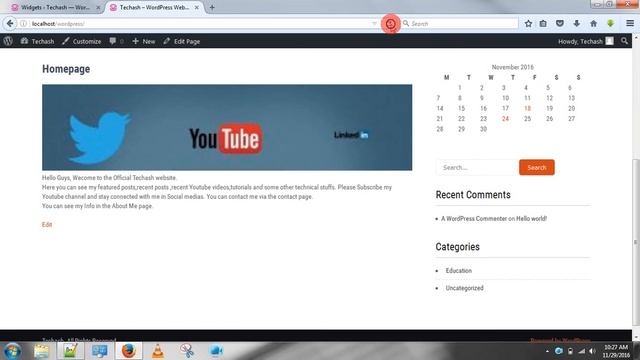
Task: Click the orange Search button
Action: pos(537,167)
